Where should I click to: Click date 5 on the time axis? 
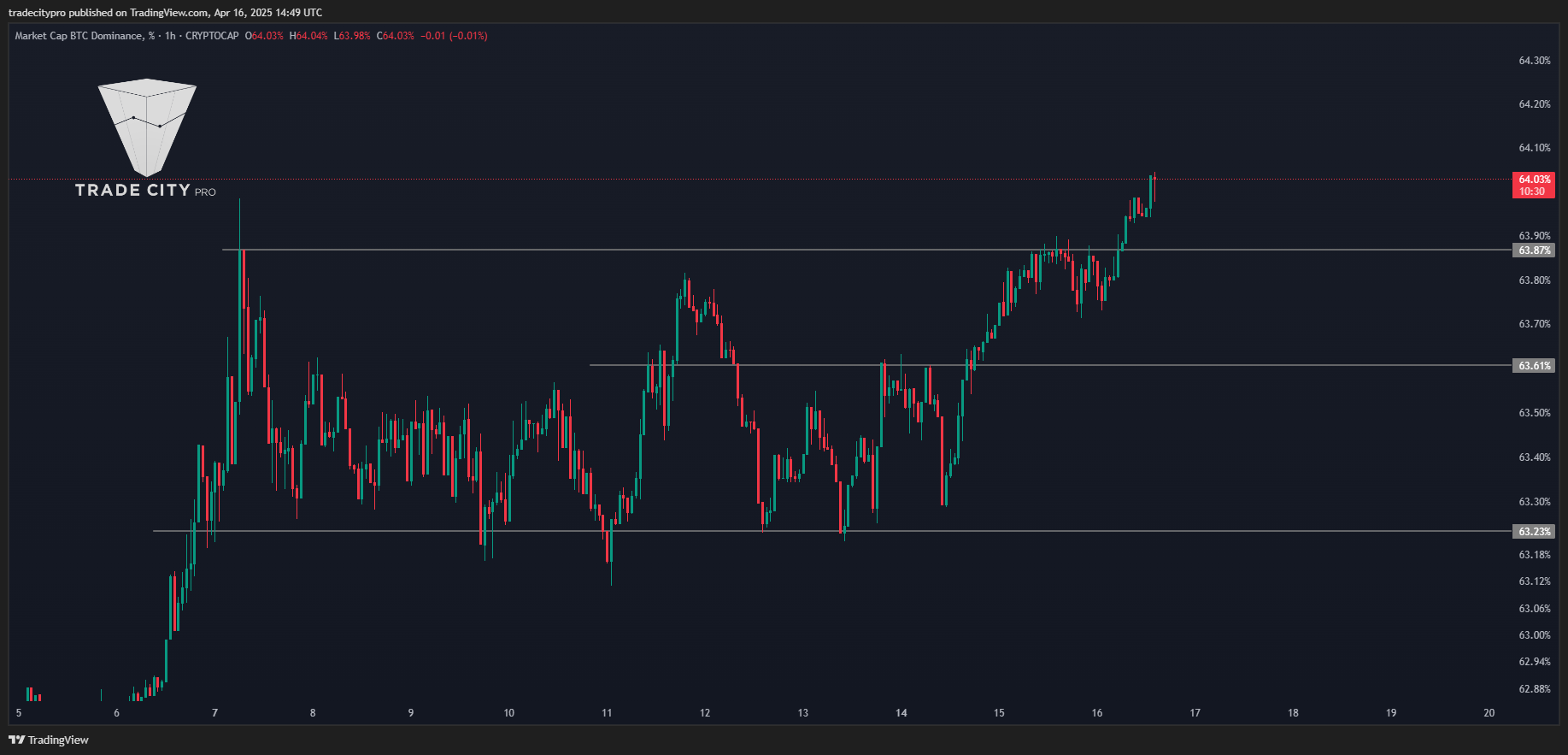tap(19, 713)
